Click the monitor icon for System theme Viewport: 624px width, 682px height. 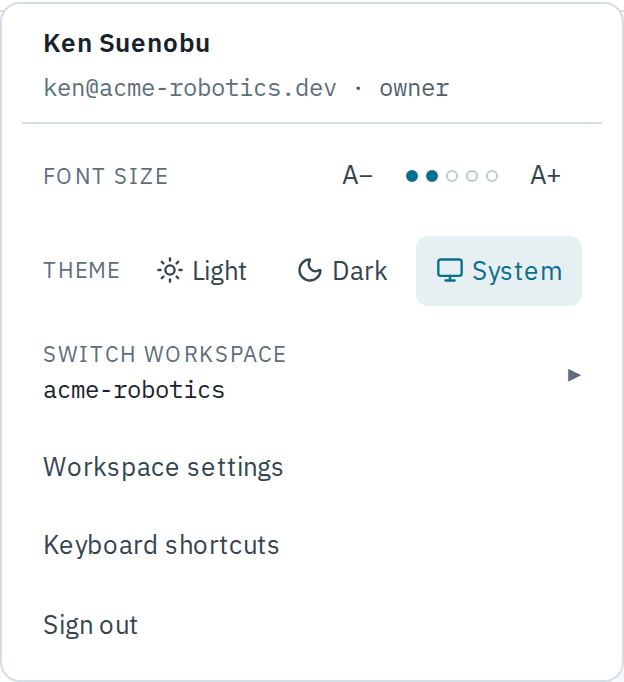click(x=450, y=271)
